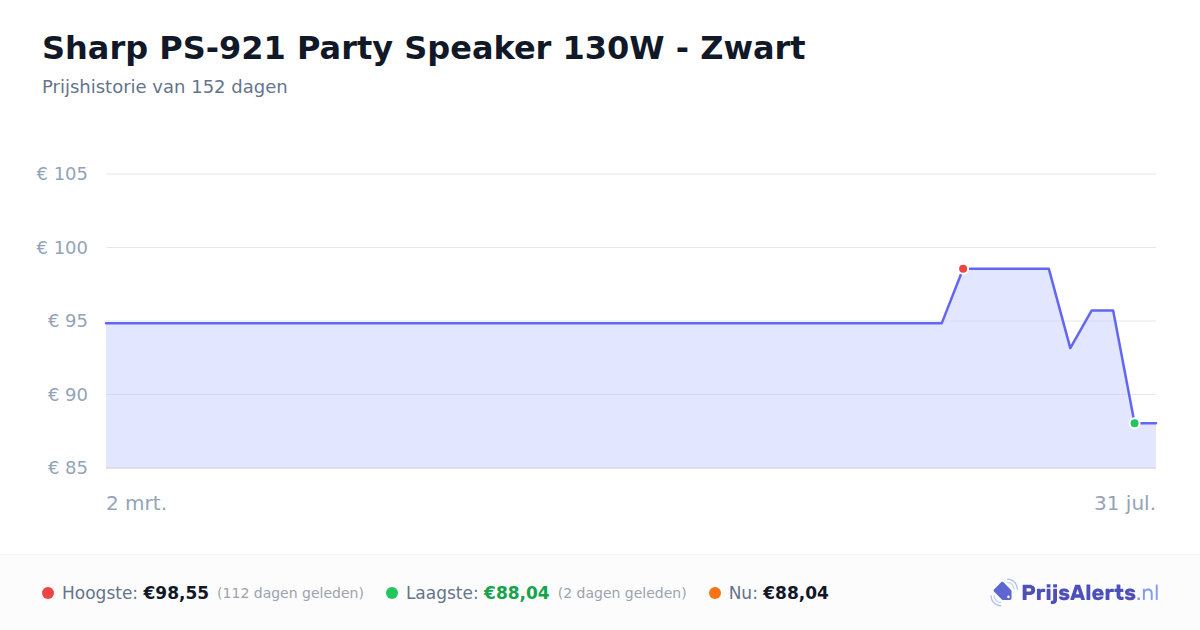Click the Nu €88,04 current price value

click(x=796, y=593)
